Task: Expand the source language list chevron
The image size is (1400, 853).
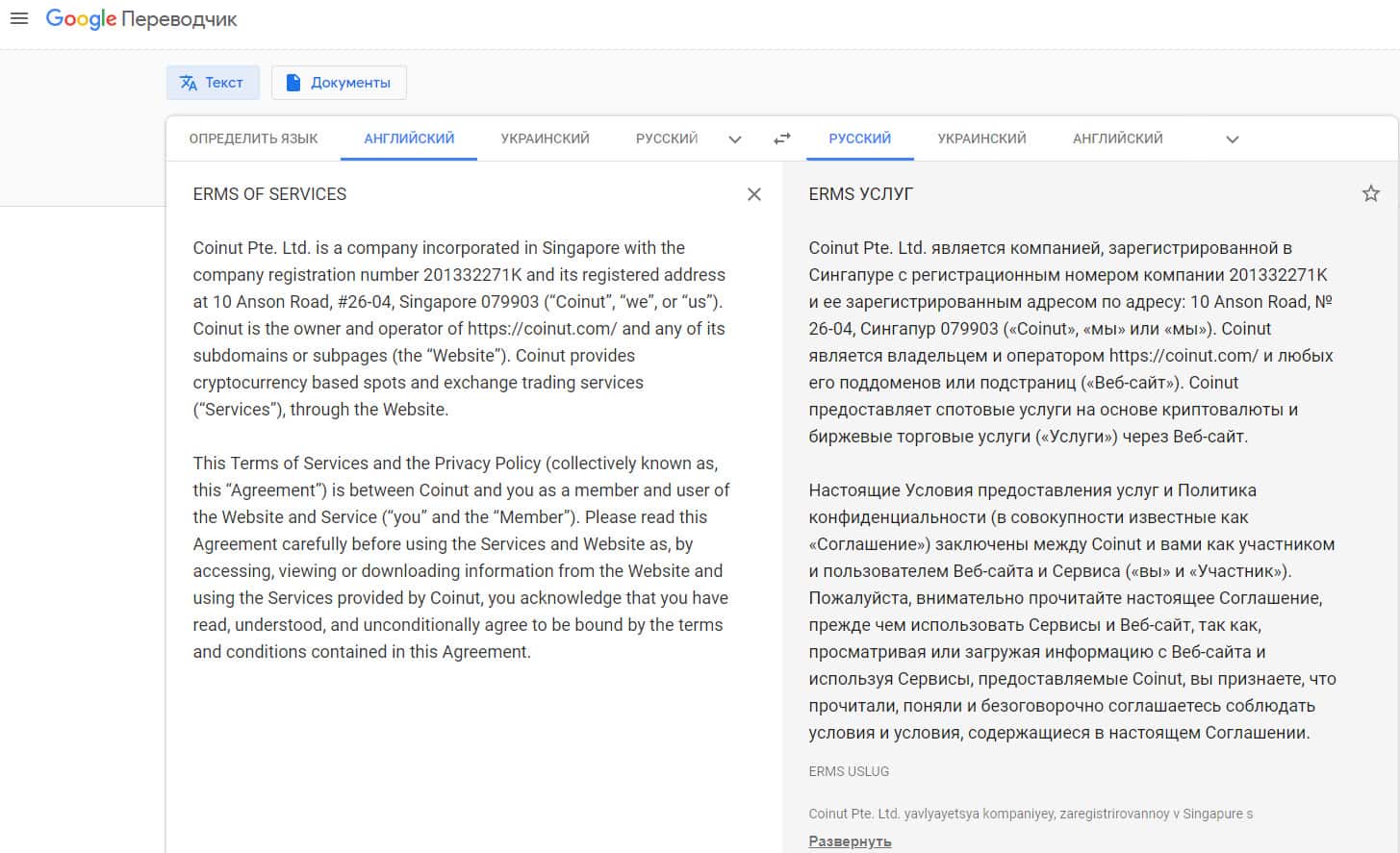Action: 735,139
